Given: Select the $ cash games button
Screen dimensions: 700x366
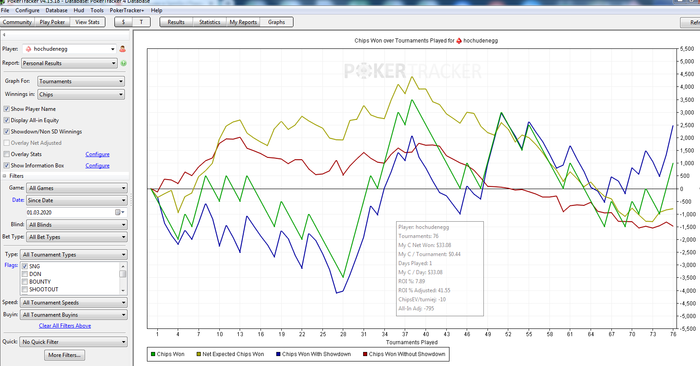Looking at the screenshot, I should click(123, 22).
